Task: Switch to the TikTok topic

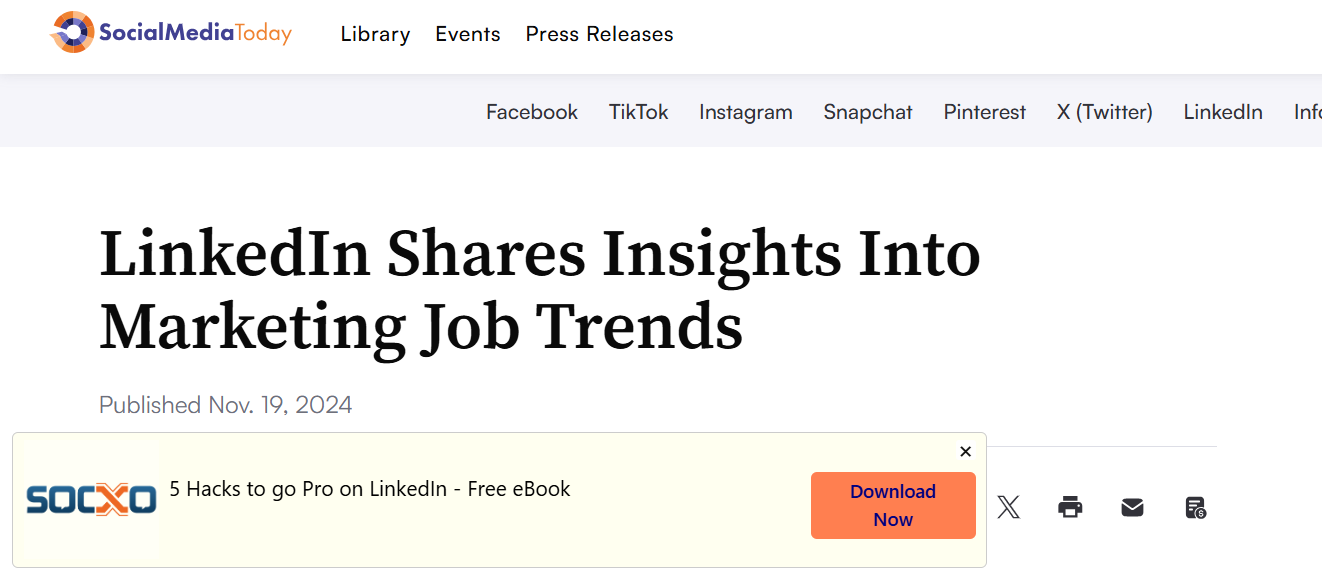Action: [x=638, y=112]
